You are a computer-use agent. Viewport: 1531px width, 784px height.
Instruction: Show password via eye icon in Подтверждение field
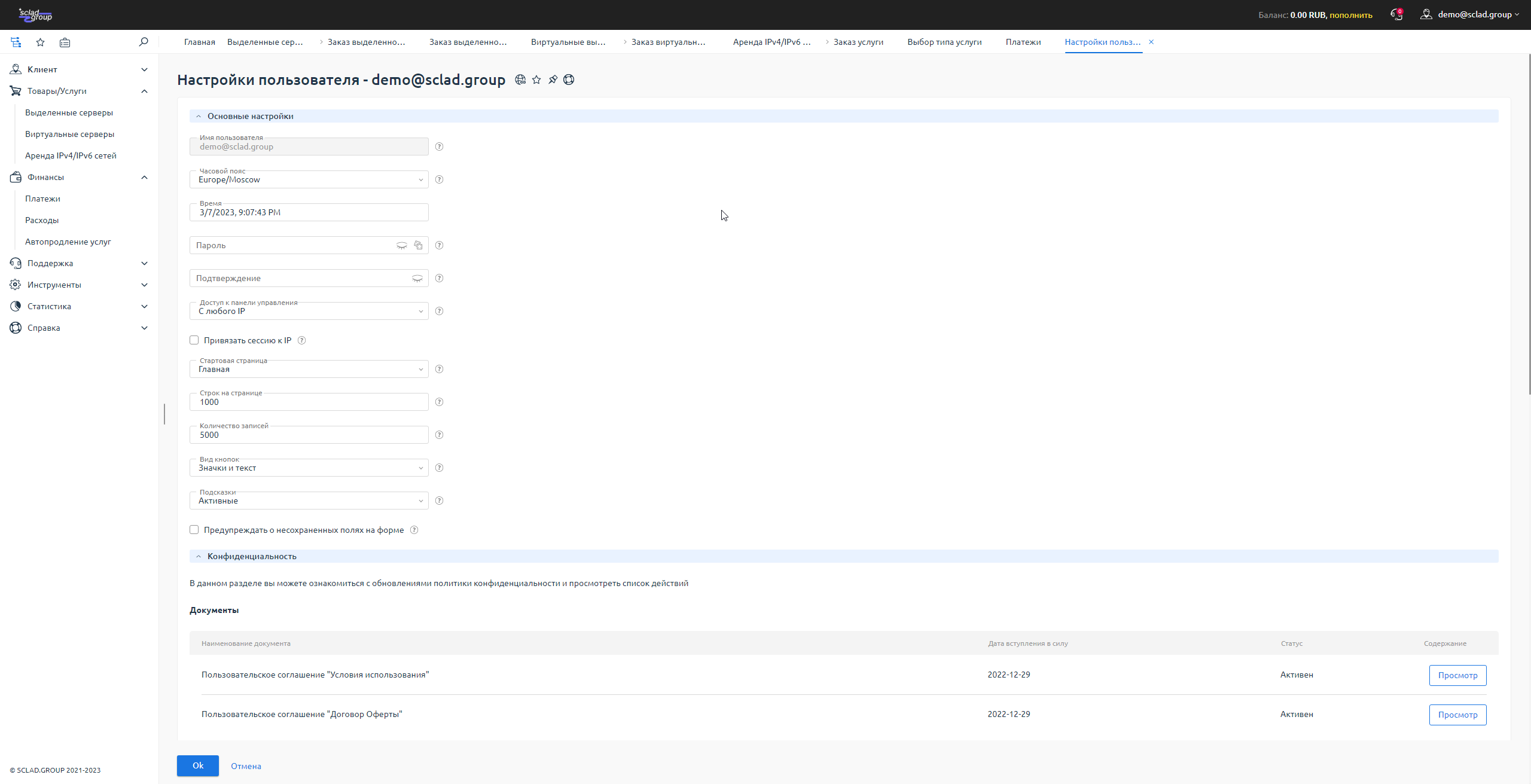pos(417,278)
